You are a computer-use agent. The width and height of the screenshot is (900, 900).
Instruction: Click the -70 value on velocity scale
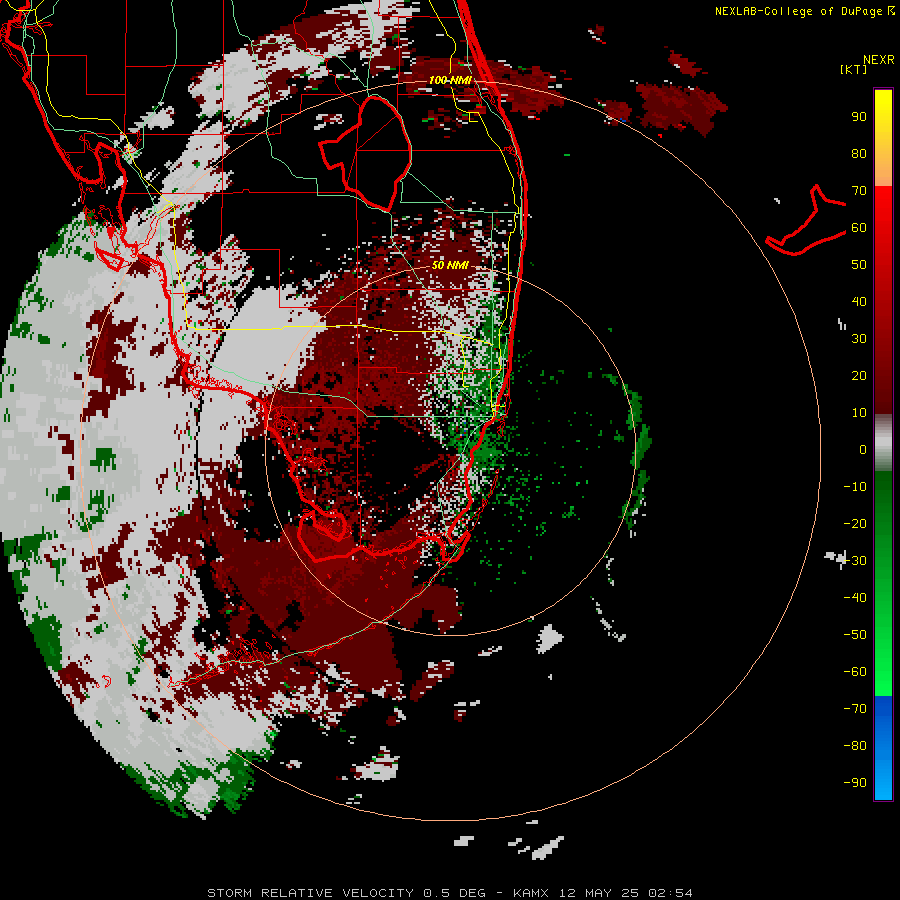click(x=855, y=709)
